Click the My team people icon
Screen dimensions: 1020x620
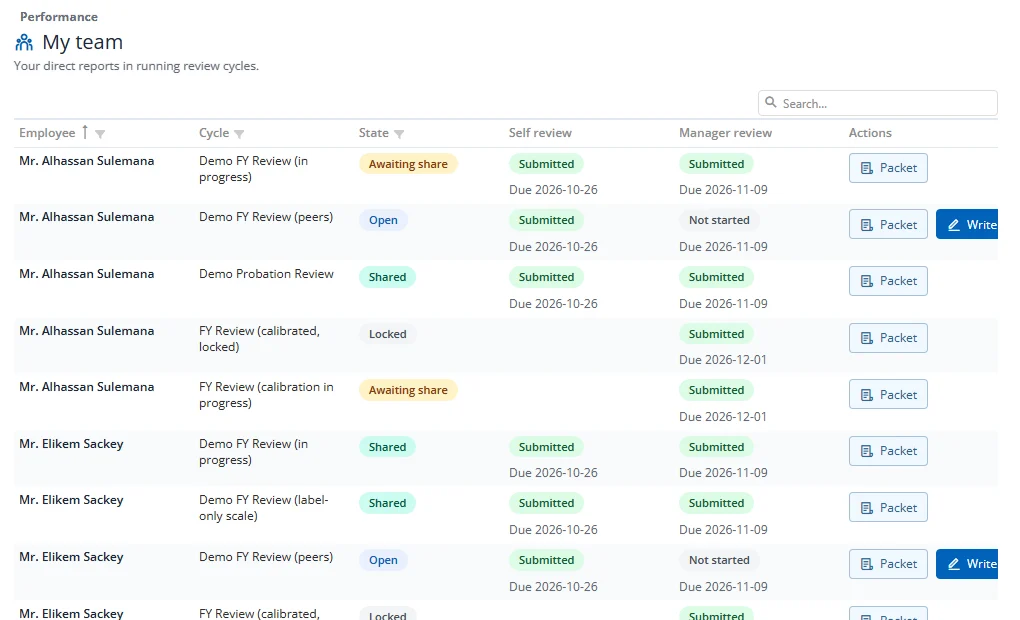(24, 42)
